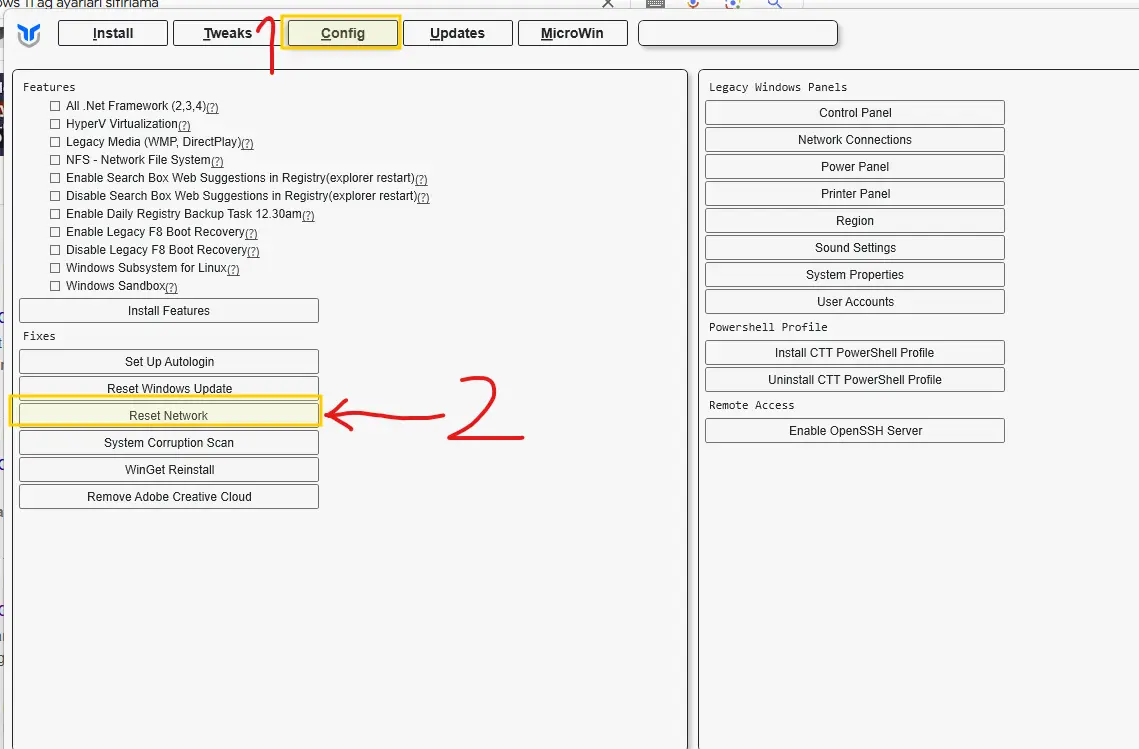Click the Remote Access heading

click(x=752, y=405)
